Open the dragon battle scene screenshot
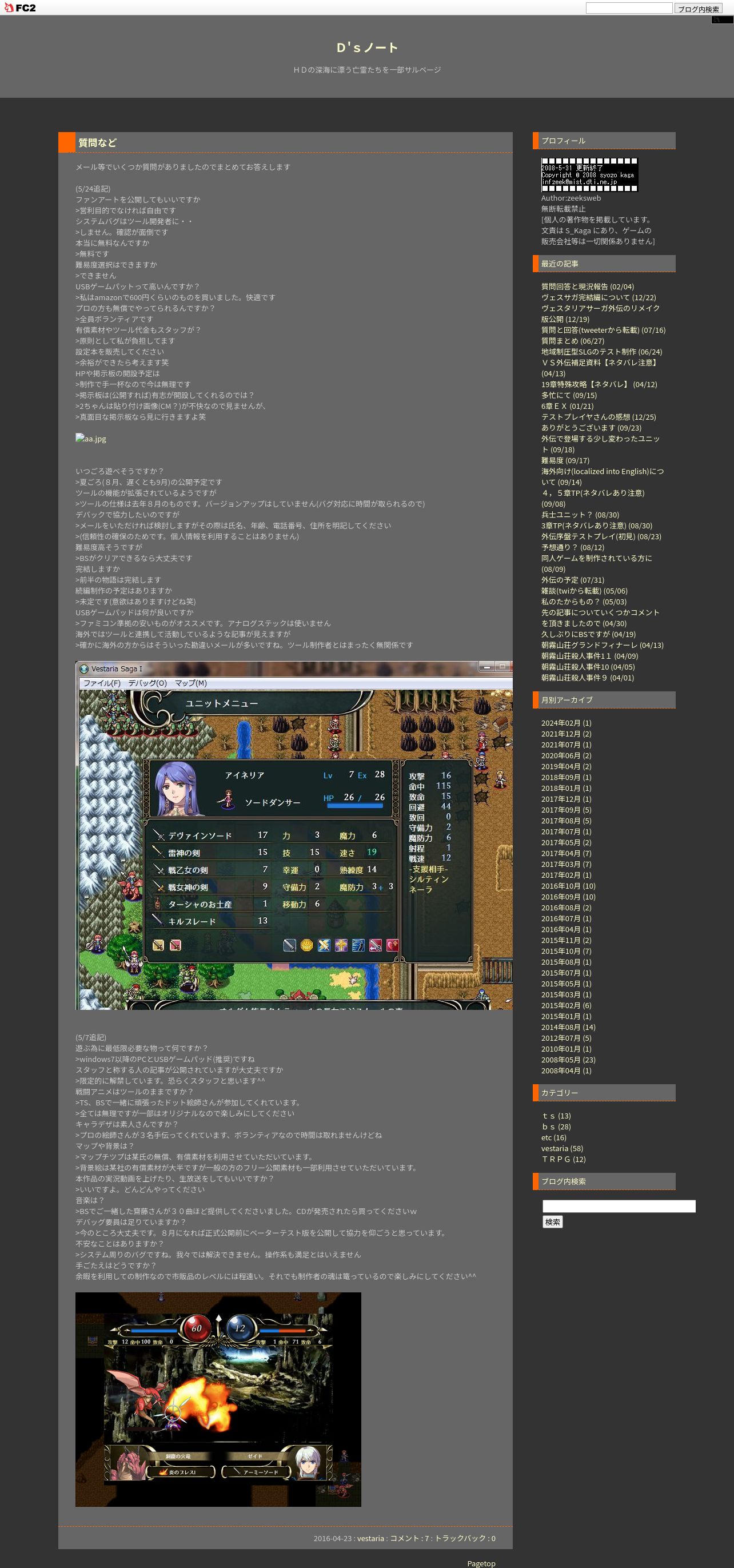 (218, 1399)
